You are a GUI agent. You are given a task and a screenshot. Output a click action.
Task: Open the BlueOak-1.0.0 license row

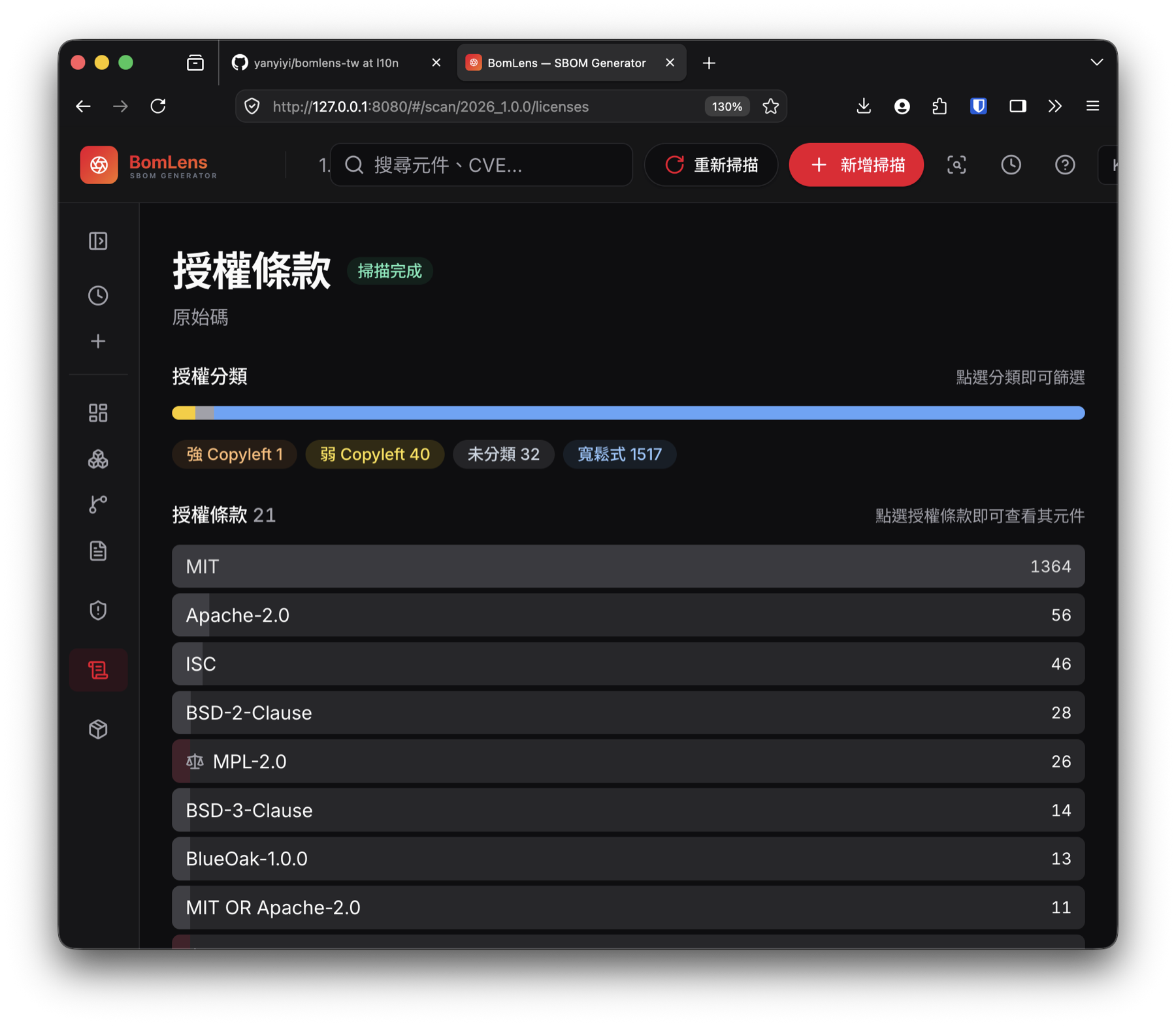coord(629,858)
